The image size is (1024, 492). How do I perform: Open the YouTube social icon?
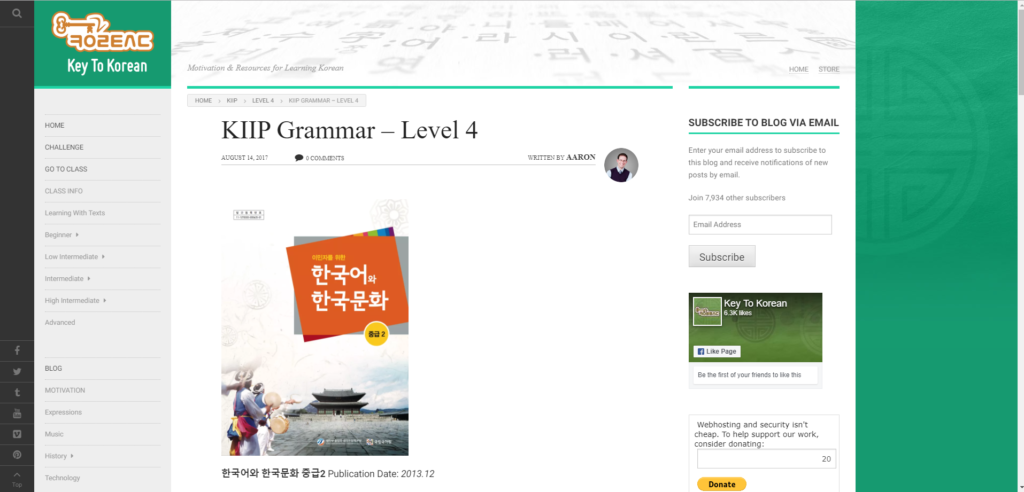[17, 413]
